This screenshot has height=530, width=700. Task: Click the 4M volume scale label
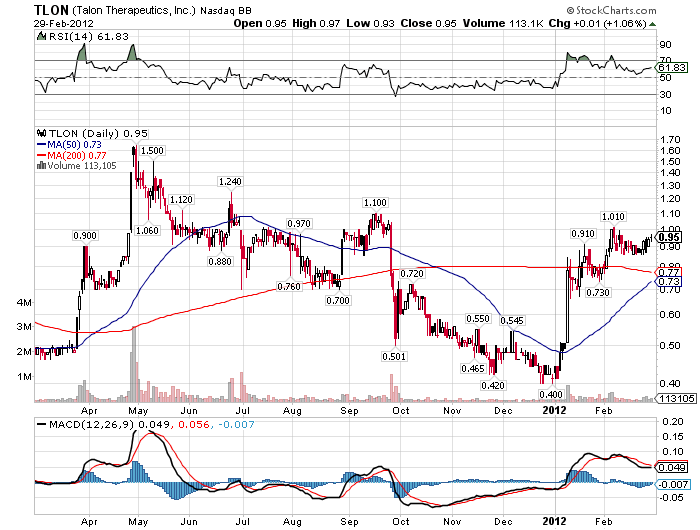coord(25,303)
